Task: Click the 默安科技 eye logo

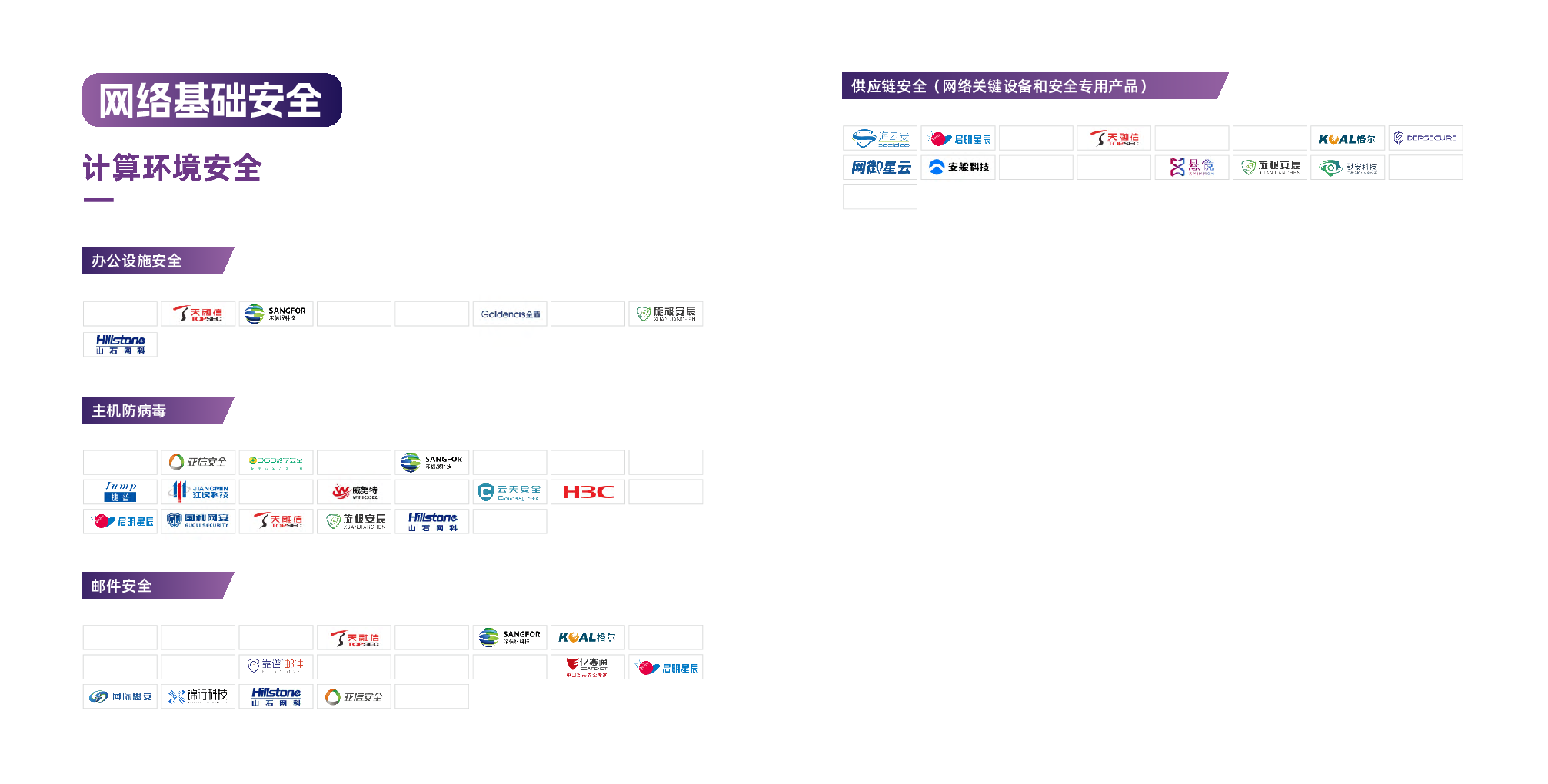Action: 1348,168
